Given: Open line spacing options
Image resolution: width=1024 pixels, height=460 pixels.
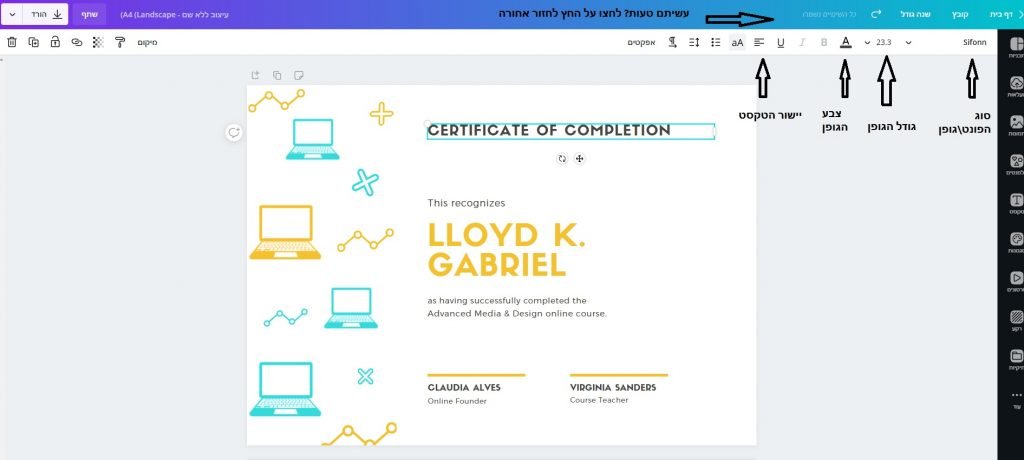Looking at the screenshot, I should coord(694,43).
